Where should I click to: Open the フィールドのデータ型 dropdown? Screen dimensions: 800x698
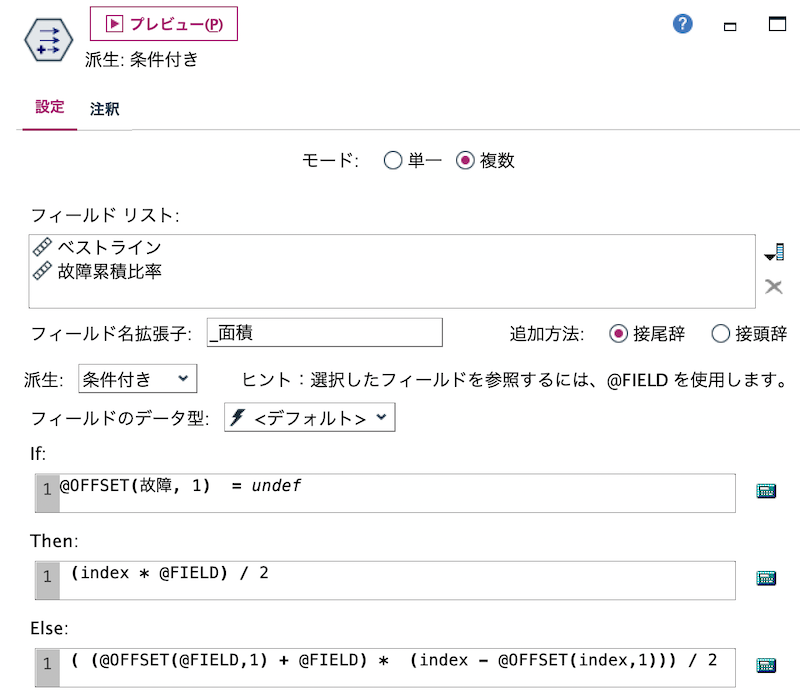pos(310,418)
